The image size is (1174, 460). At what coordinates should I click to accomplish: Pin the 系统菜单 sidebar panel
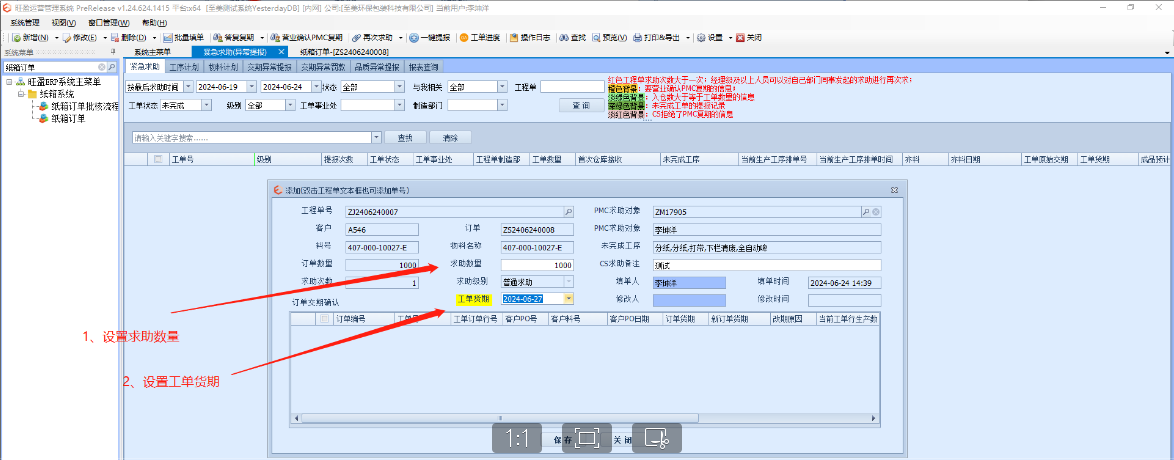point(112,52)
